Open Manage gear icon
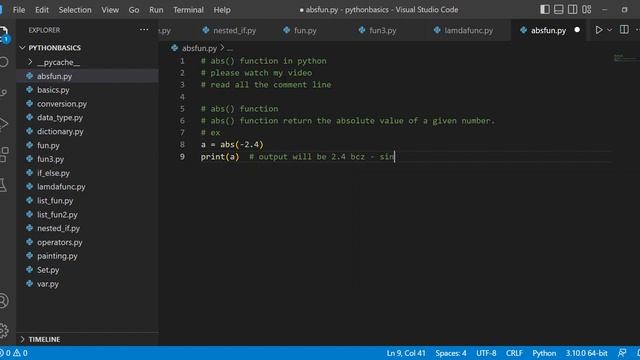Viewport: 640px width, 360px height. 4,330
